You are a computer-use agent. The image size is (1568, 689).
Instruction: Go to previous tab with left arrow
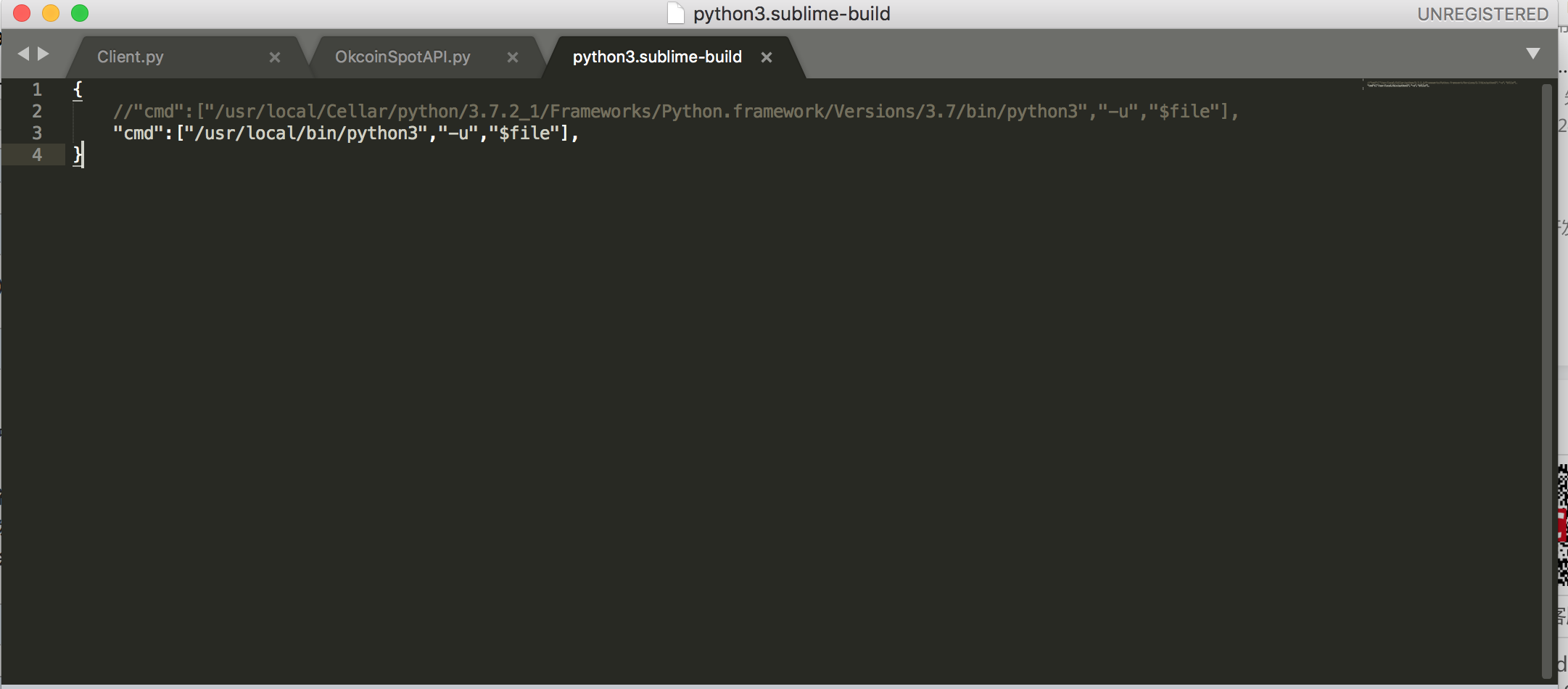click(x=23, y=54)
